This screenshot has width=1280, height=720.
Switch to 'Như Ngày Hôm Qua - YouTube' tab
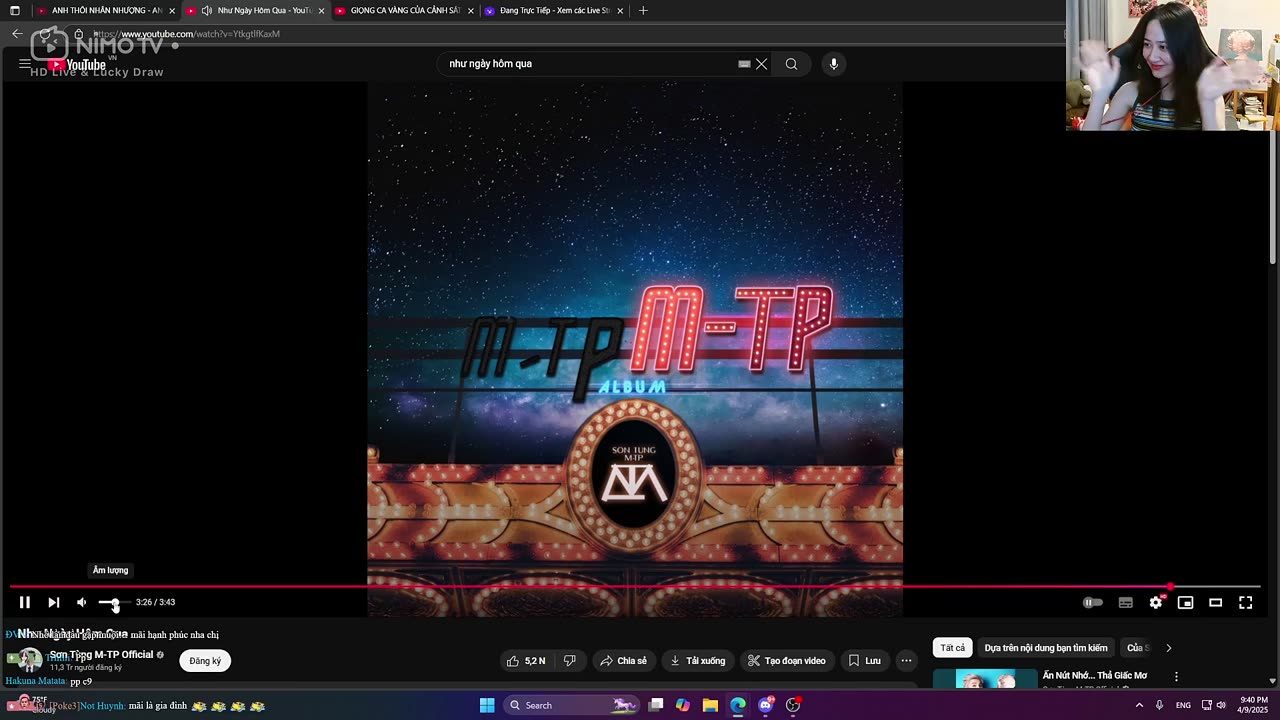pyautogui.click(x=257, y=10)
